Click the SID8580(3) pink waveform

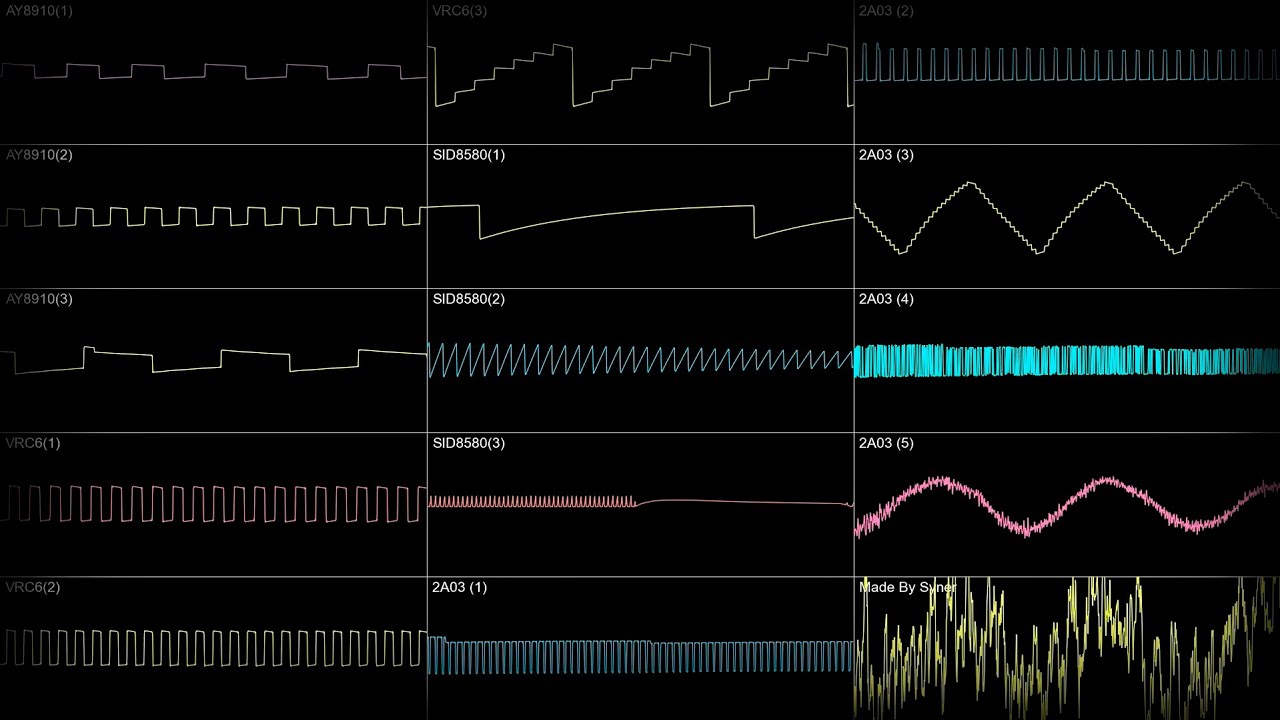(640, 501)
